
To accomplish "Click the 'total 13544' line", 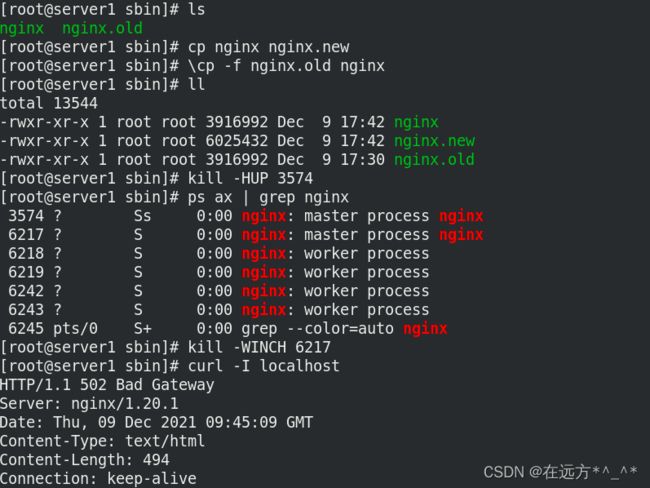I will [49, 103].
